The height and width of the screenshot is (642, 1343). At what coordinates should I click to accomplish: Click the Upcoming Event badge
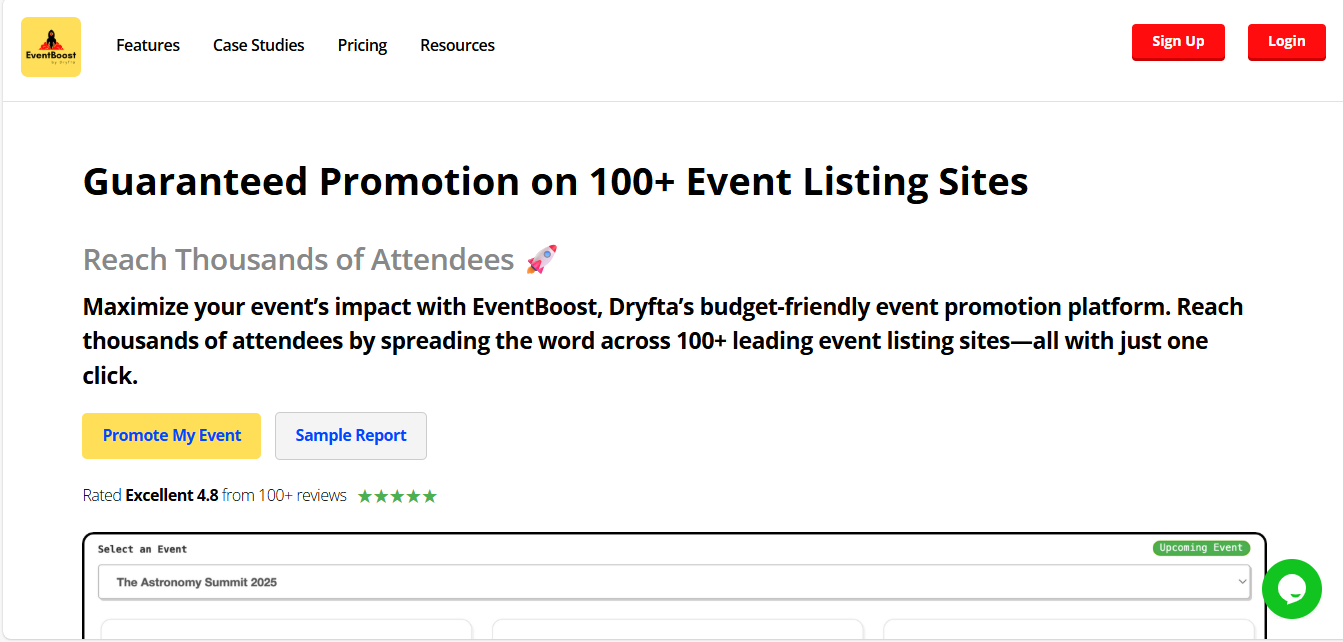click(1201, 547)
